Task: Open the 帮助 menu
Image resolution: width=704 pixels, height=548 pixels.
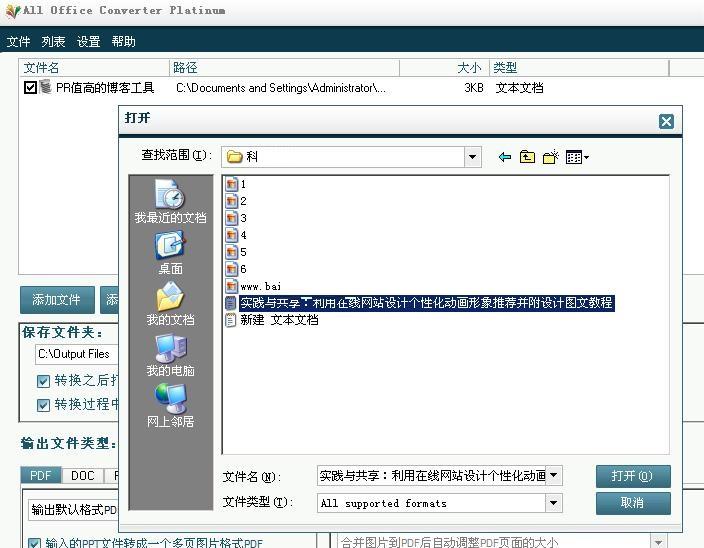Action: [x=123, y=42]
